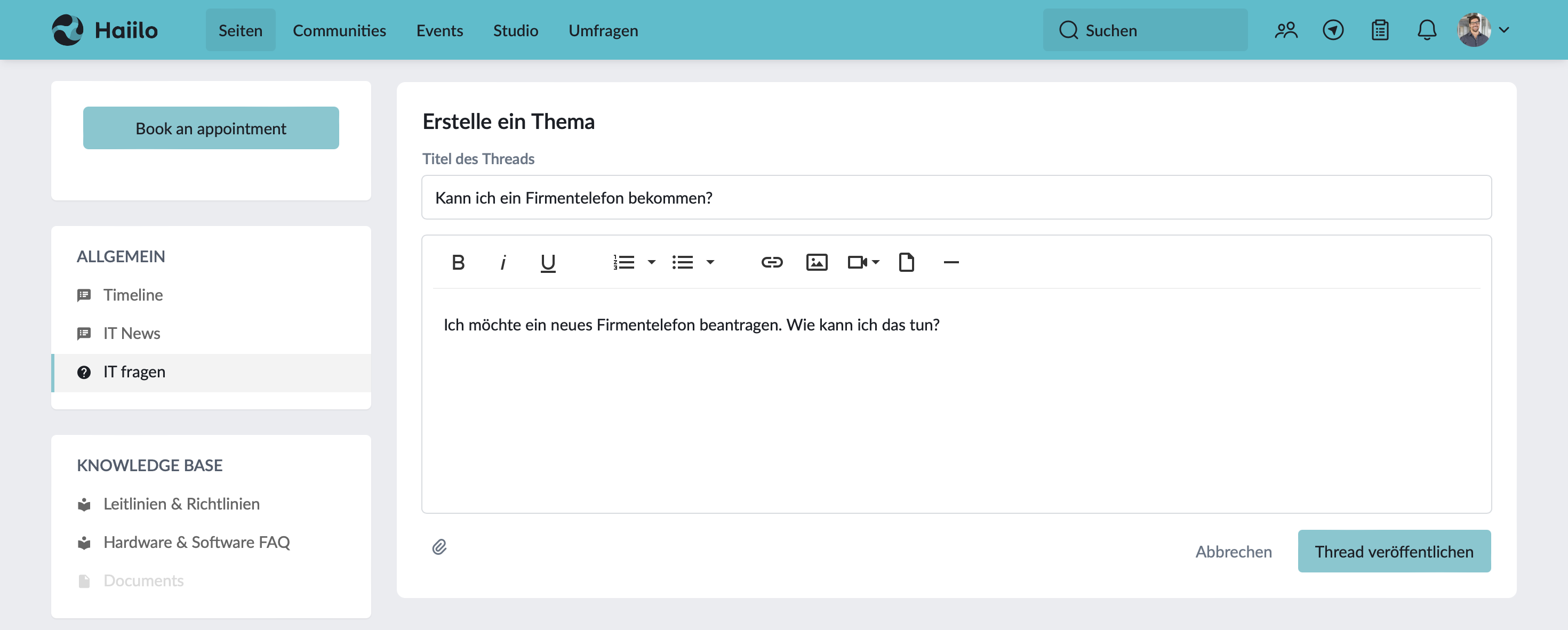Insert a numbered list
Image resolution: width=1568 pixels, height=630 pixels.
(623, 262)
